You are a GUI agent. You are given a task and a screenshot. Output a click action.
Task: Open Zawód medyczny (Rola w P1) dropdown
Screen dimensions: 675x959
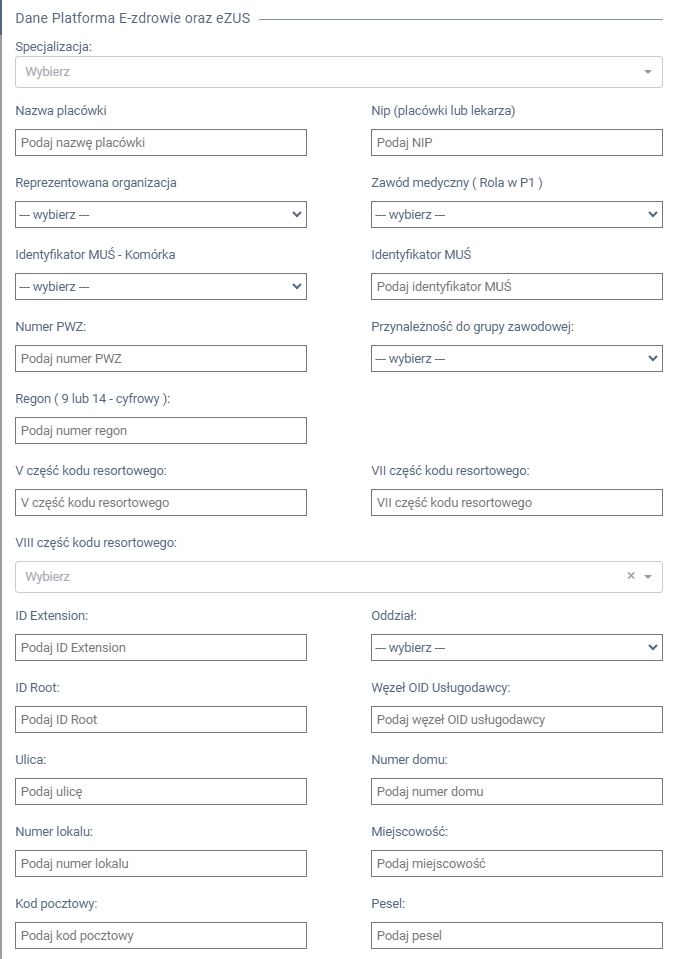point(516,215)
